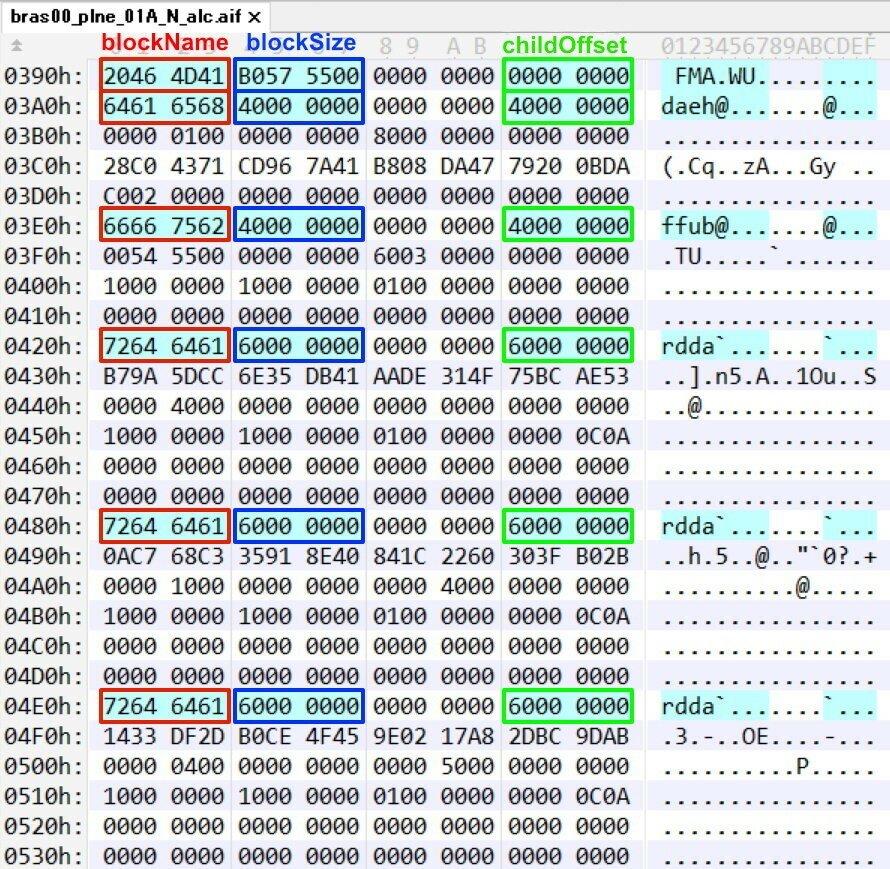Select address label 0390h
890x869 pixels.
click(43, 75)
